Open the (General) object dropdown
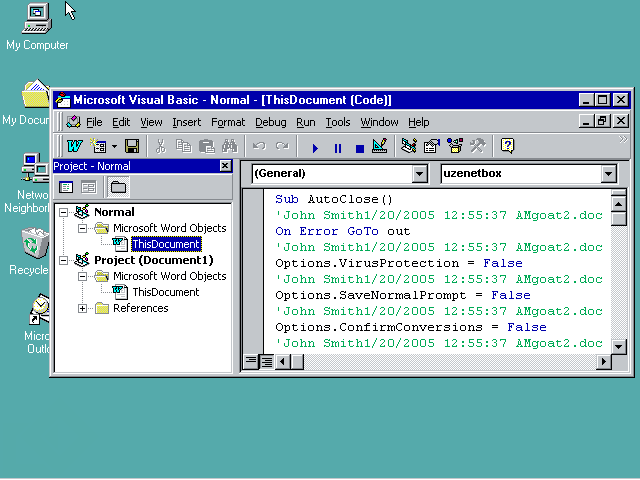 pyautogui.click(x=419, y=174)
